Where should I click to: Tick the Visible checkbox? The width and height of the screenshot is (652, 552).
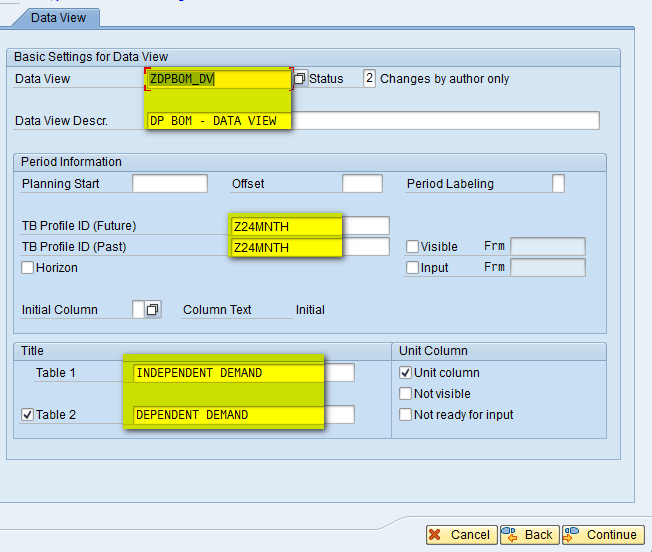click(412, 246)
